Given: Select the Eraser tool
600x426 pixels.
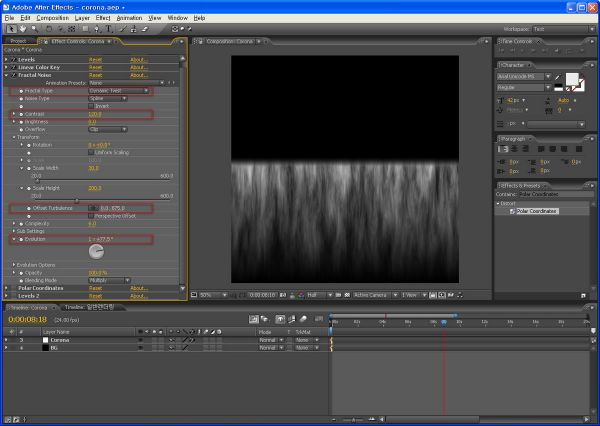Looking at the screenshot, I should click(145, 29).
